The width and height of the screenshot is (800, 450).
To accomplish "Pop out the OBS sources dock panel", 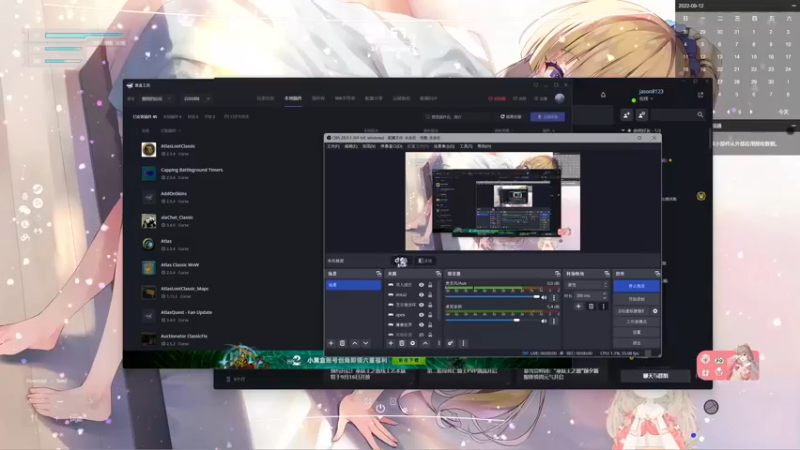I will [438, 274].
